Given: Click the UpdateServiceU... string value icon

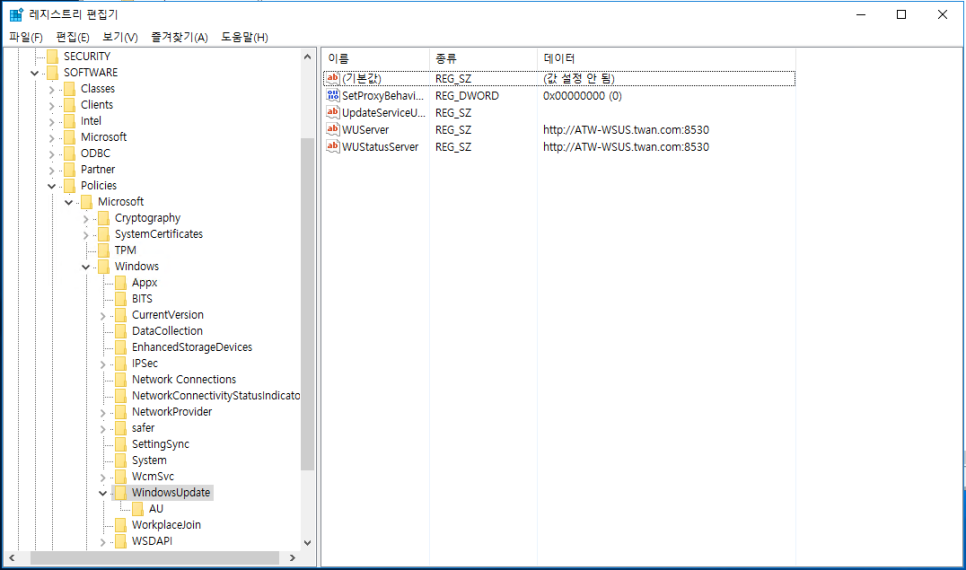Looking at the screenshot, I should [x=333, y=112].
